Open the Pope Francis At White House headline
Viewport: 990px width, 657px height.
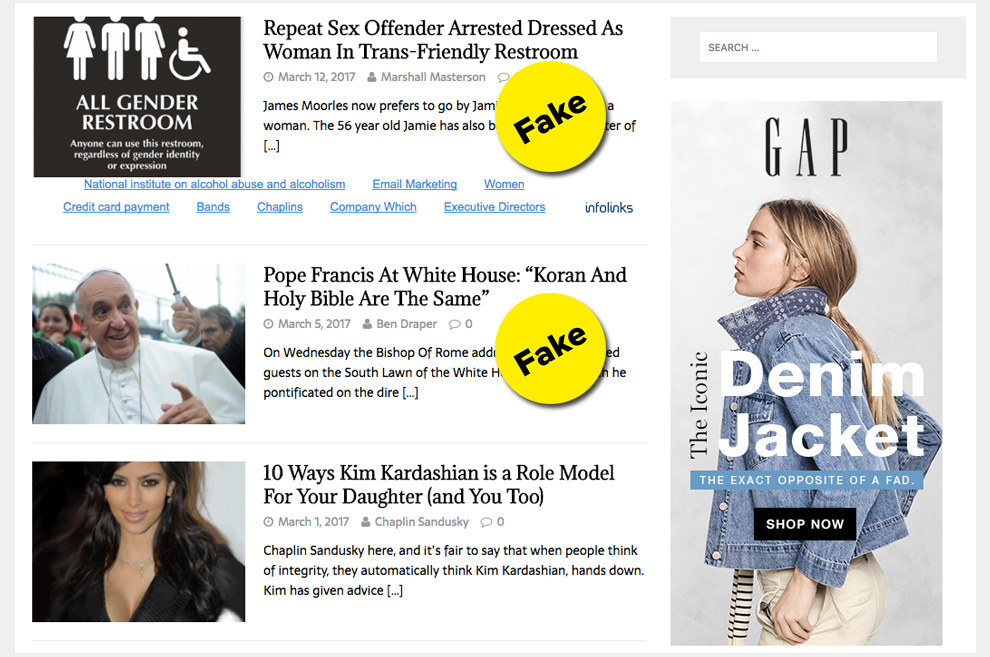444,287
